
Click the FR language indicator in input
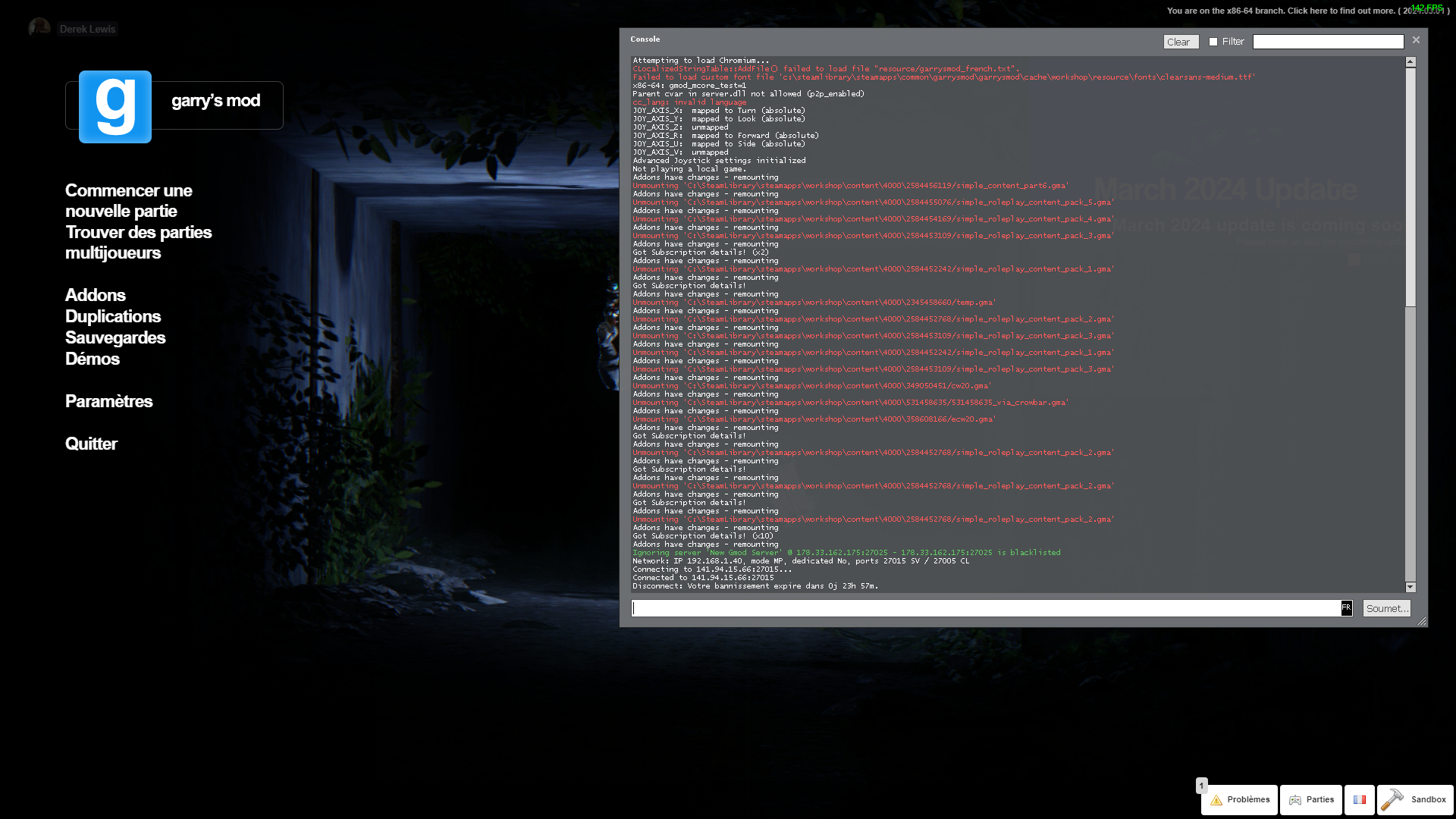pyautogui.click(x=1346, y=608)
